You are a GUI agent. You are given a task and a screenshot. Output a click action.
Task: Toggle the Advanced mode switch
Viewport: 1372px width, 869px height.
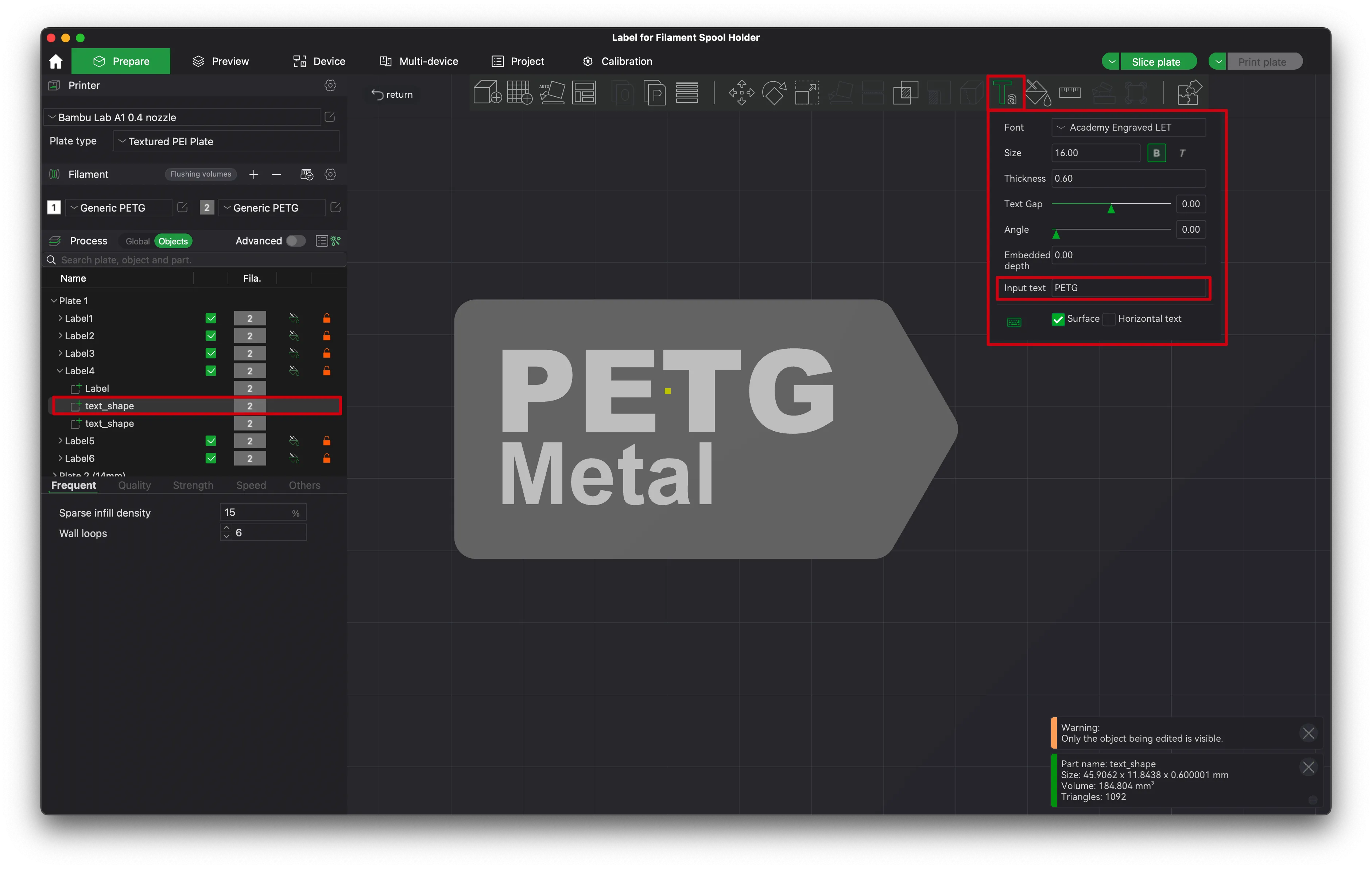tap(296, 241)
